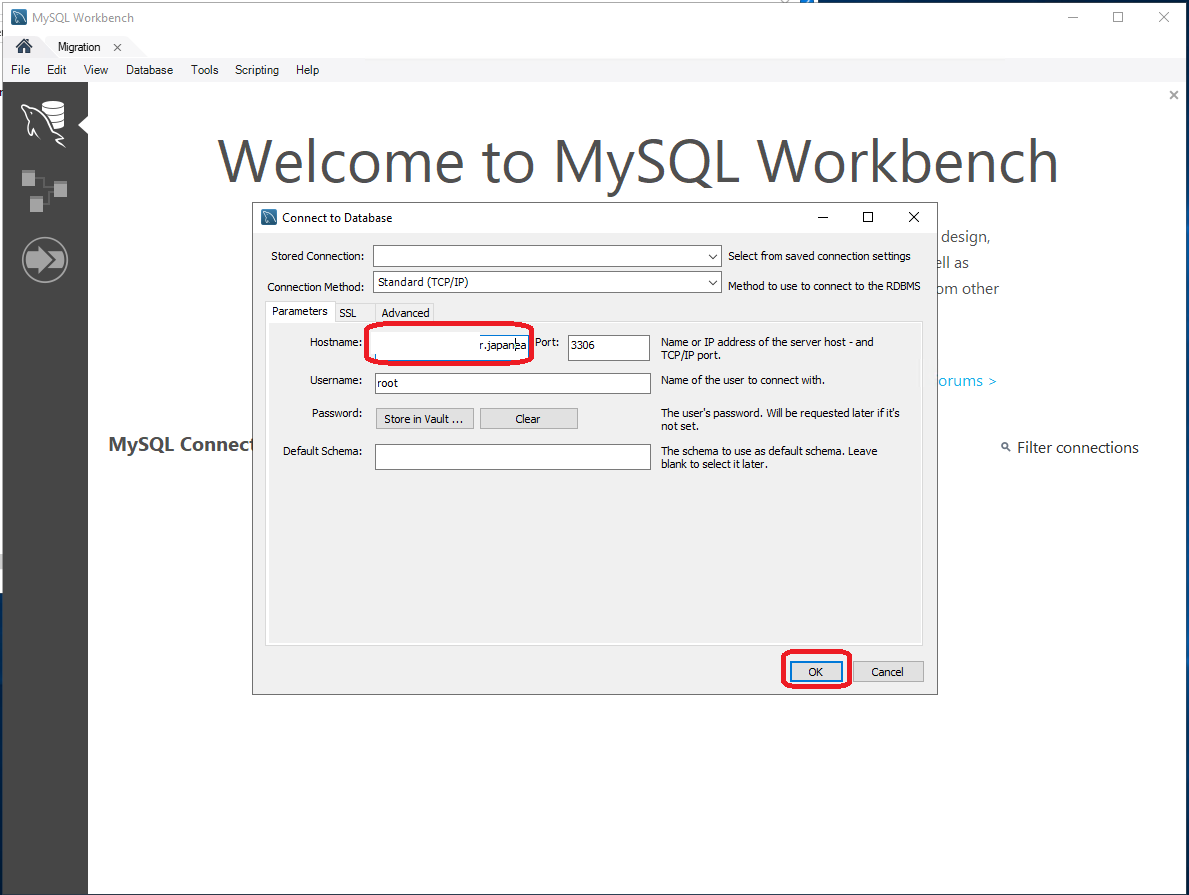Viewport: 1189px width, 895px height.
Task: Open the forums link
Action: [x=967, y=381]
